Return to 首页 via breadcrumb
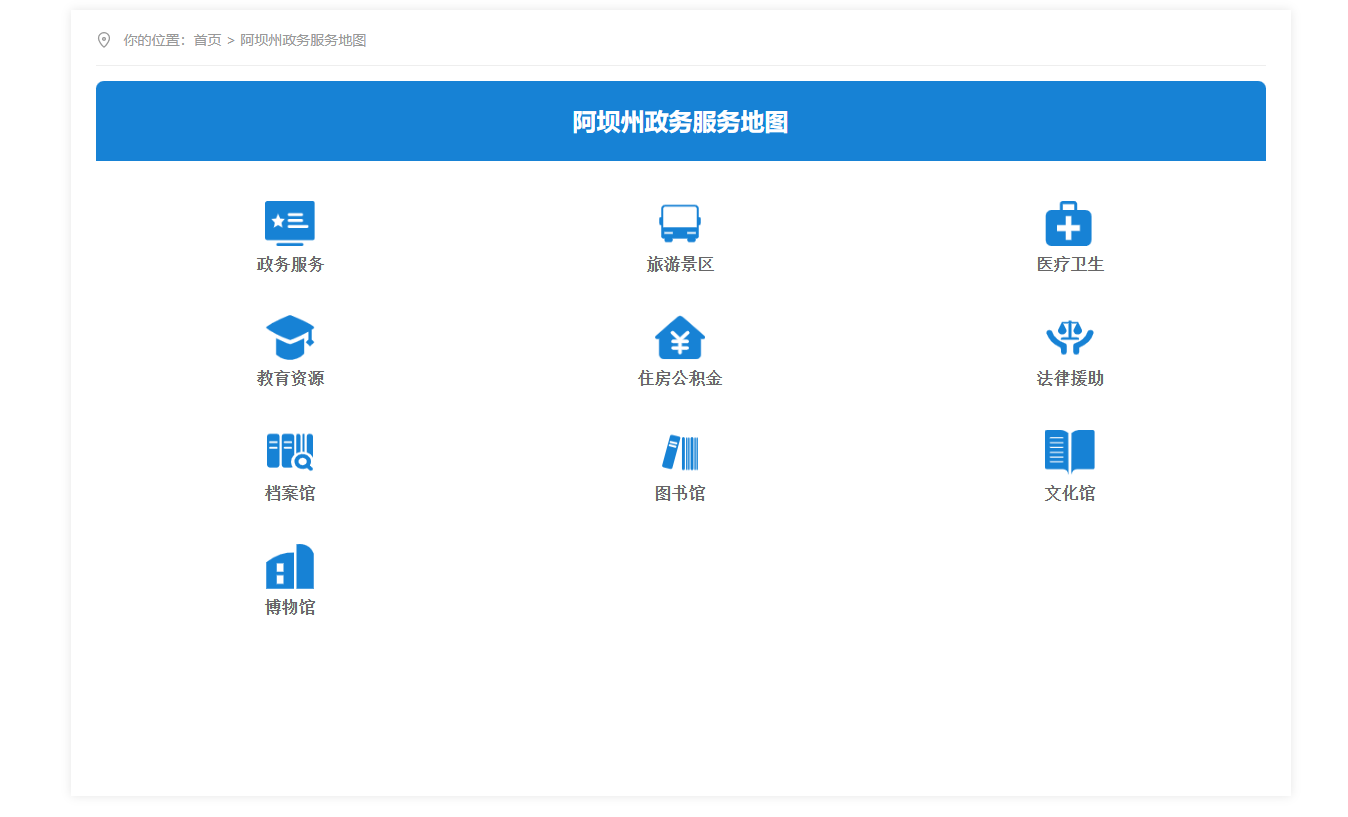Image resolution: width=1348 pixels, height=817 pixels. pyautogui.click(x=207, y=40)
